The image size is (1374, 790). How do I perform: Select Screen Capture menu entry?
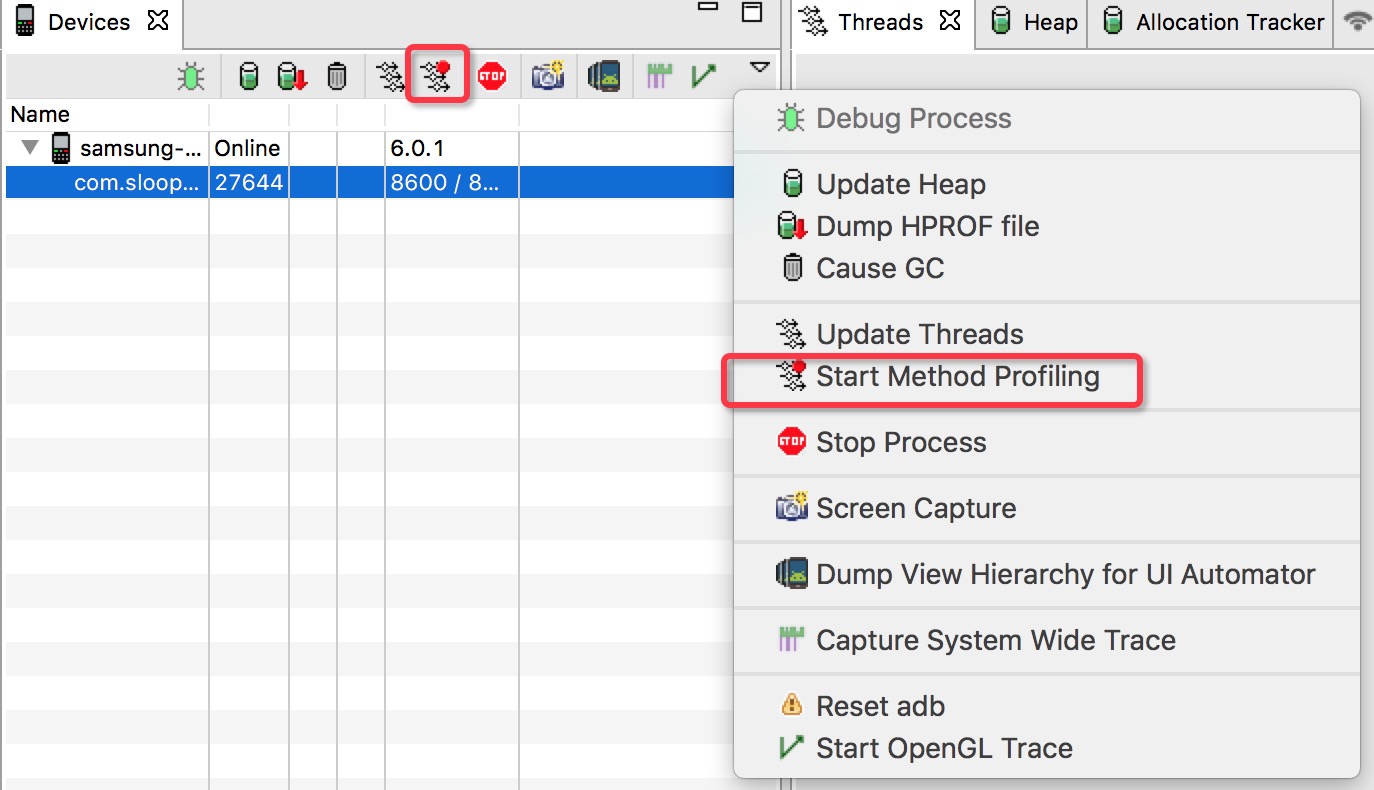[1047, 508]
